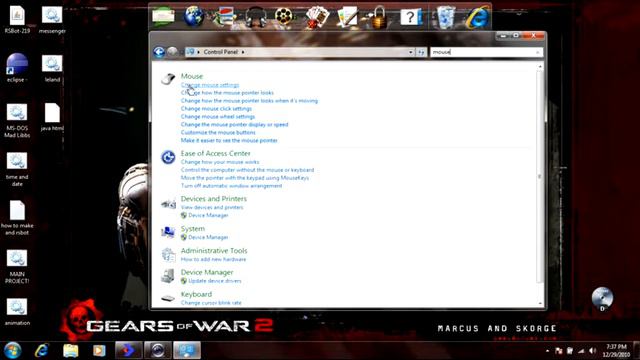Open Device Manager under Devices and Printers
The height and width of the screenshot is (360, 640).
tap(208, 216)
